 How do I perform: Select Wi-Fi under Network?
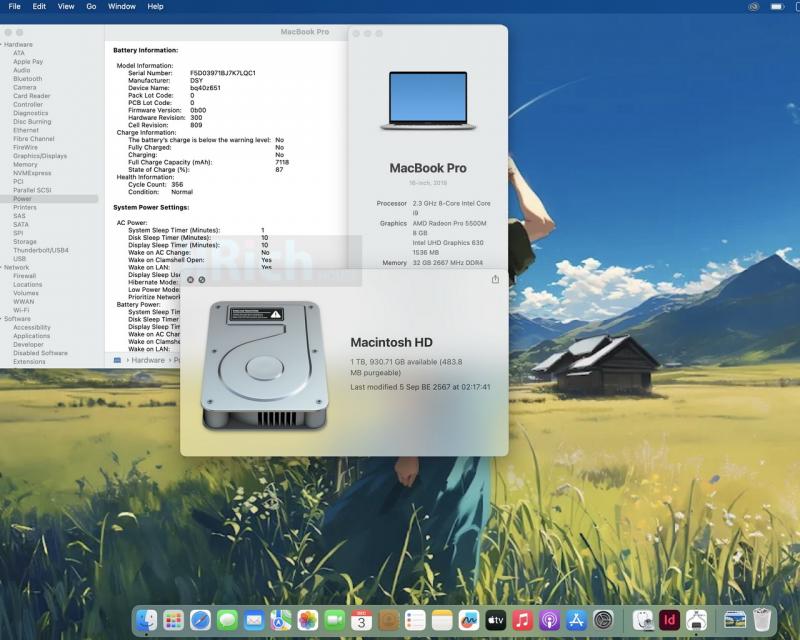[21, 310]
